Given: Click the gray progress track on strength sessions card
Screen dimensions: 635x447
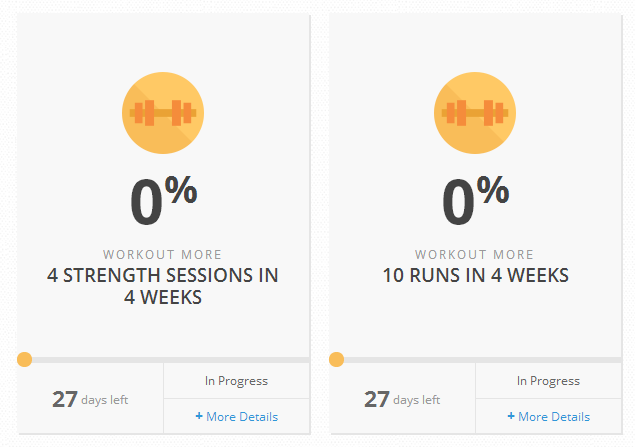Looking at the screenshot, I should [170, 360].
